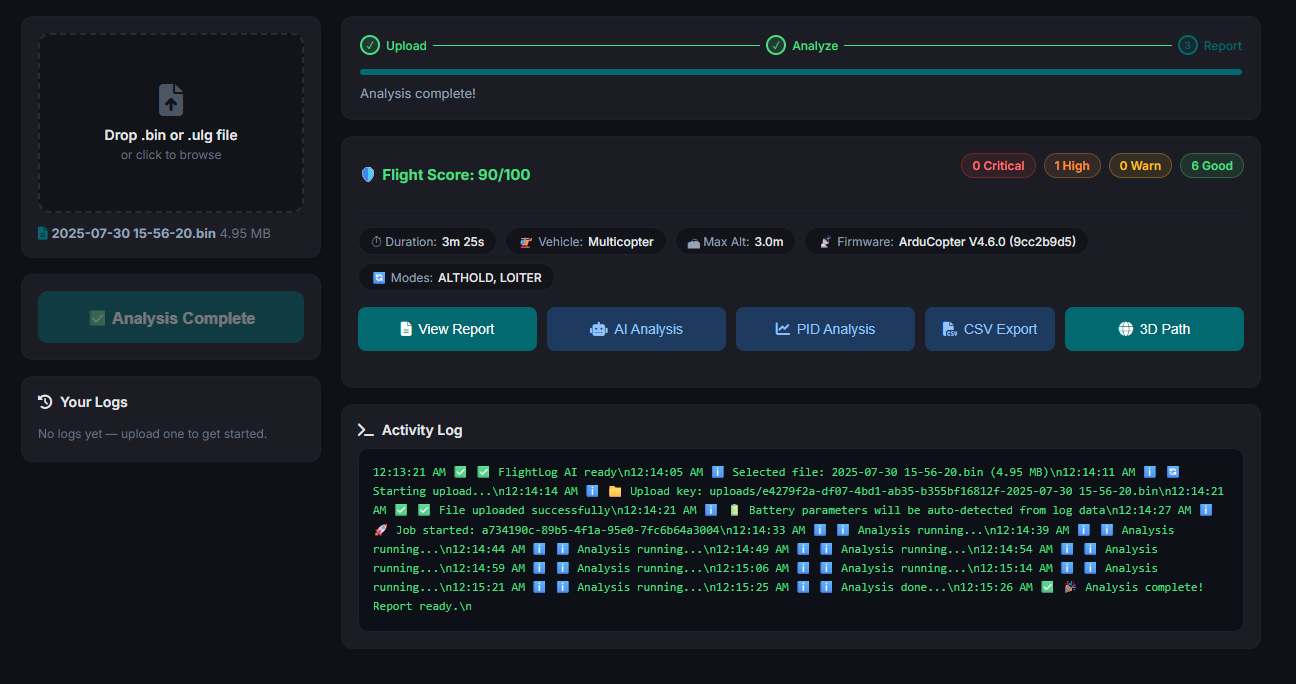Image resolution: width=1296 pixels, height=684 pixels.
Task: Click the shield icon beside Flight Score
Action: 368,175
